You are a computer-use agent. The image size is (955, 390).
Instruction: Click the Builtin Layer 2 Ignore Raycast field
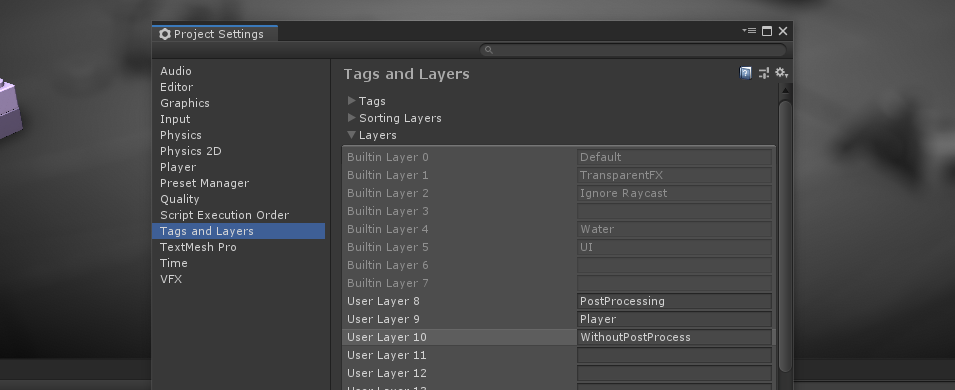[x=674, y=193]
